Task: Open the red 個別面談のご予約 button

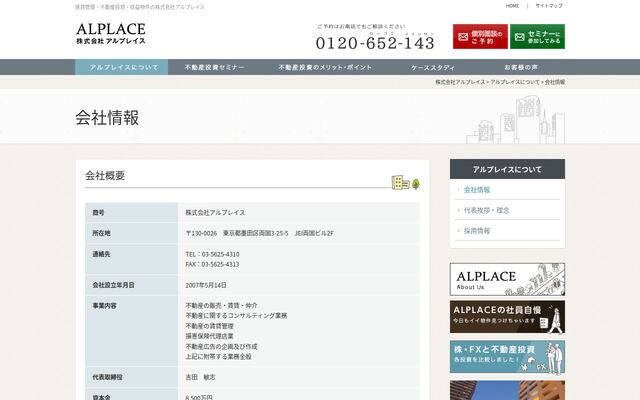Action: click(480, 37)
